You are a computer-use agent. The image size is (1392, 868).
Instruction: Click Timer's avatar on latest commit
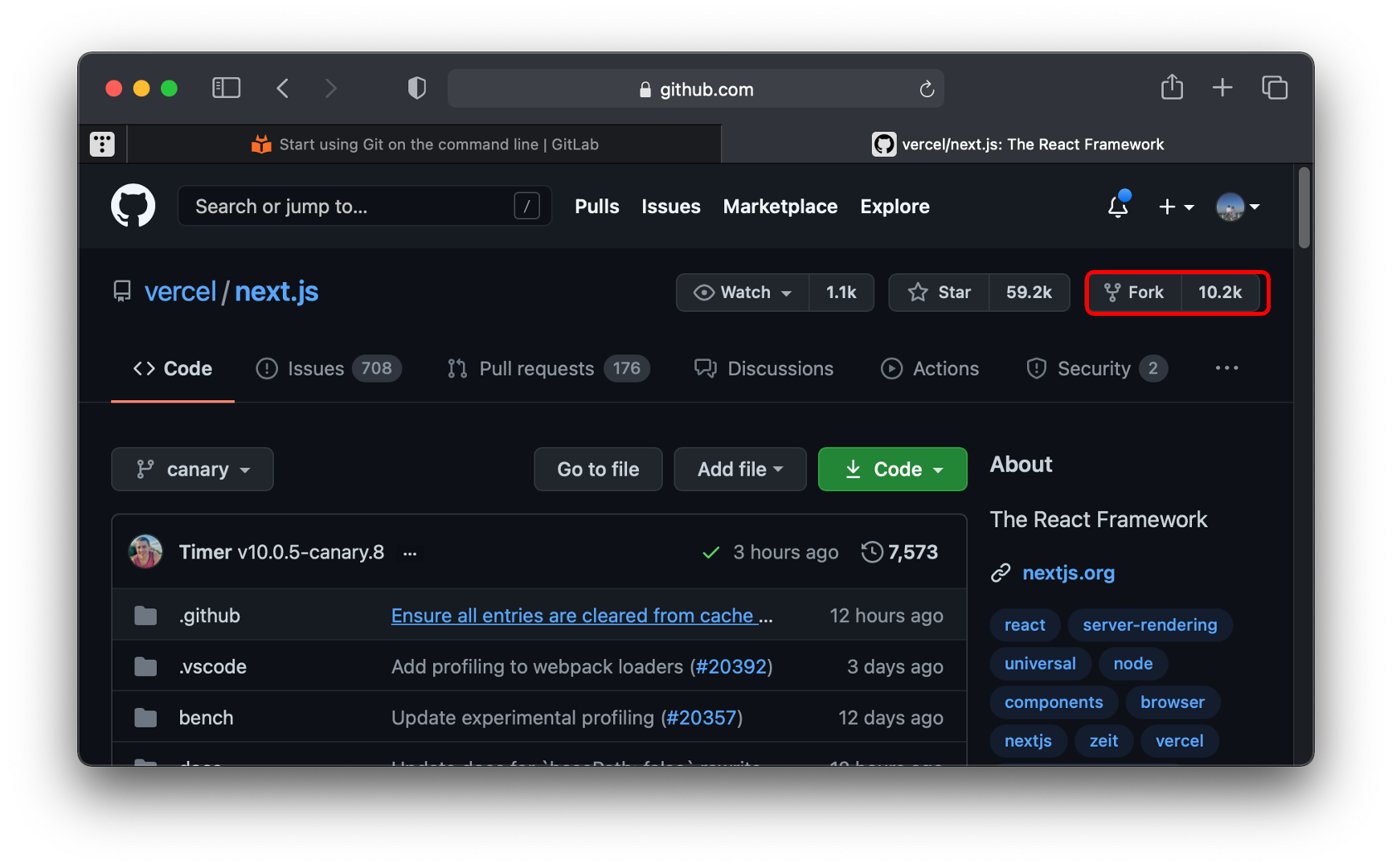click(145, 552)
